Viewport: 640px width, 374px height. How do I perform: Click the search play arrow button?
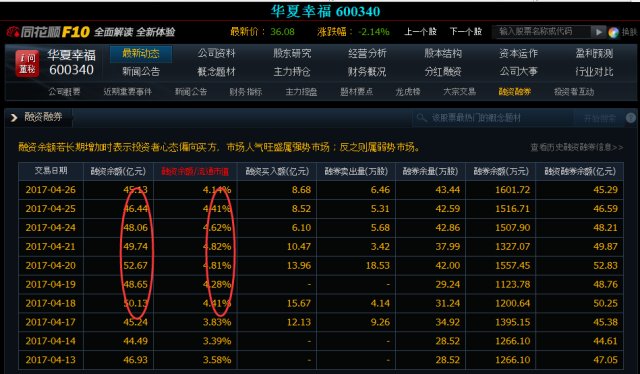coord(598,32)
